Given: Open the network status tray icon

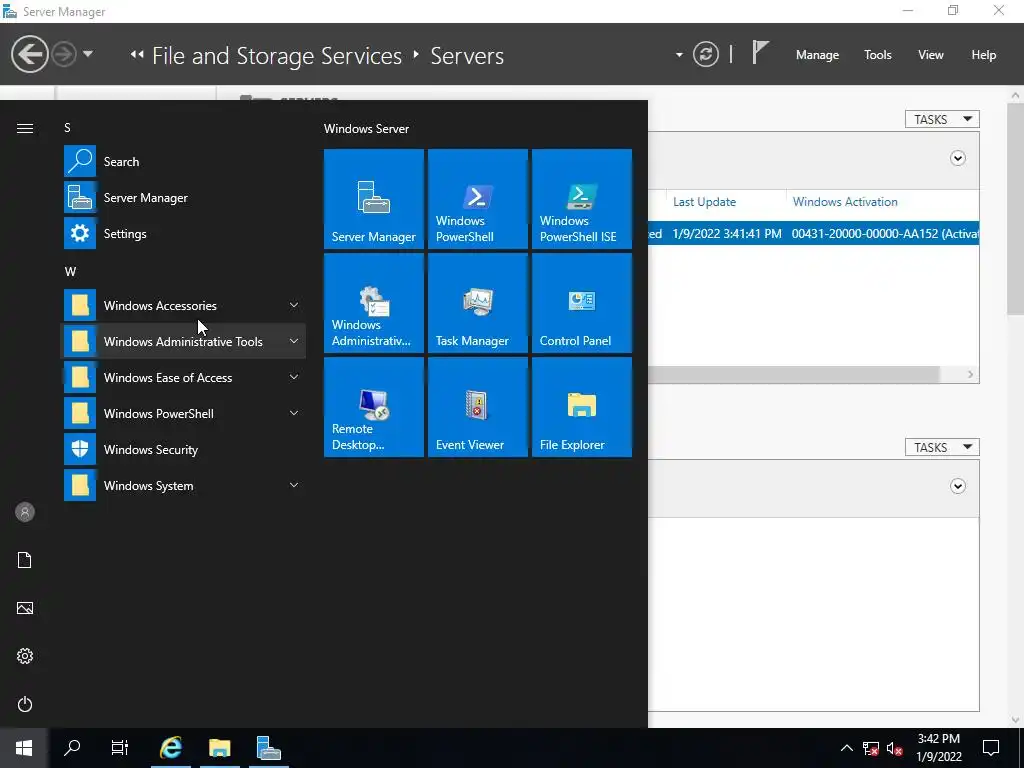Looking at the screenshot, I should [871, 748].
